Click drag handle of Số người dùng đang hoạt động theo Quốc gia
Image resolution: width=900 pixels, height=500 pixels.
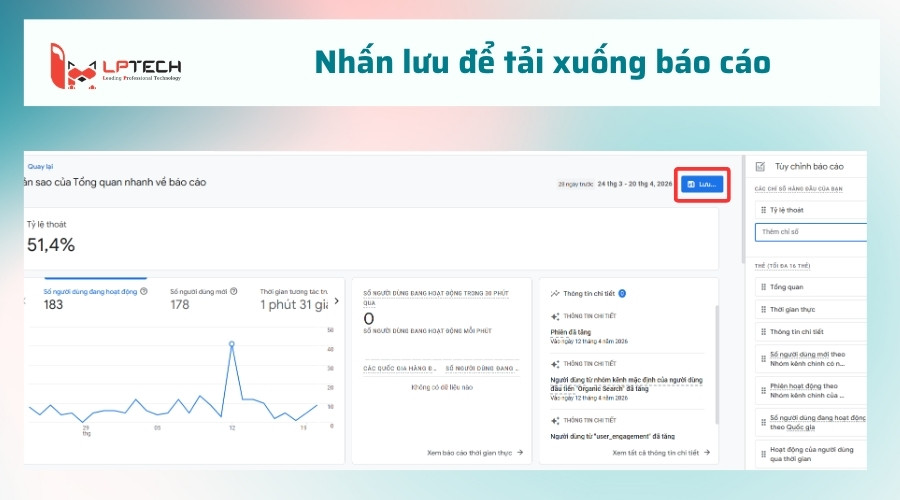(763, 423)
